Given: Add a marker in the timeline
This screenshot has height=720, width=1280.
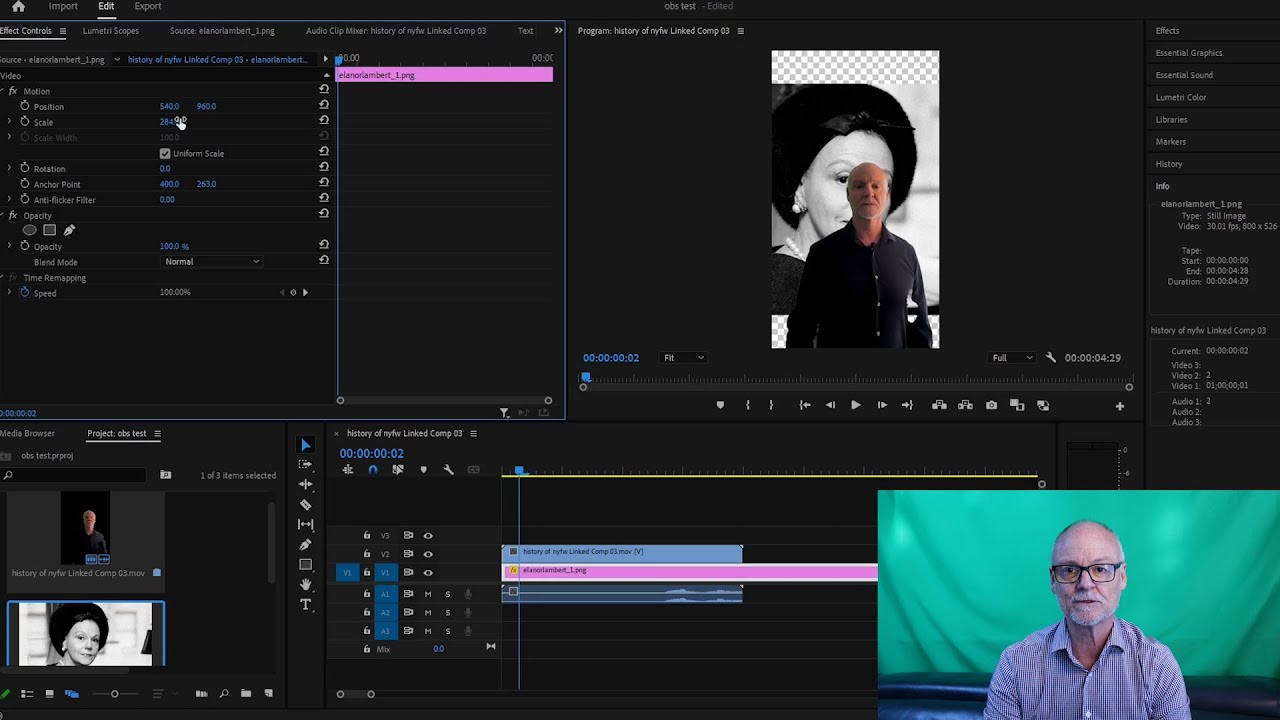Looking at the screenshot, I should (423, 470).
